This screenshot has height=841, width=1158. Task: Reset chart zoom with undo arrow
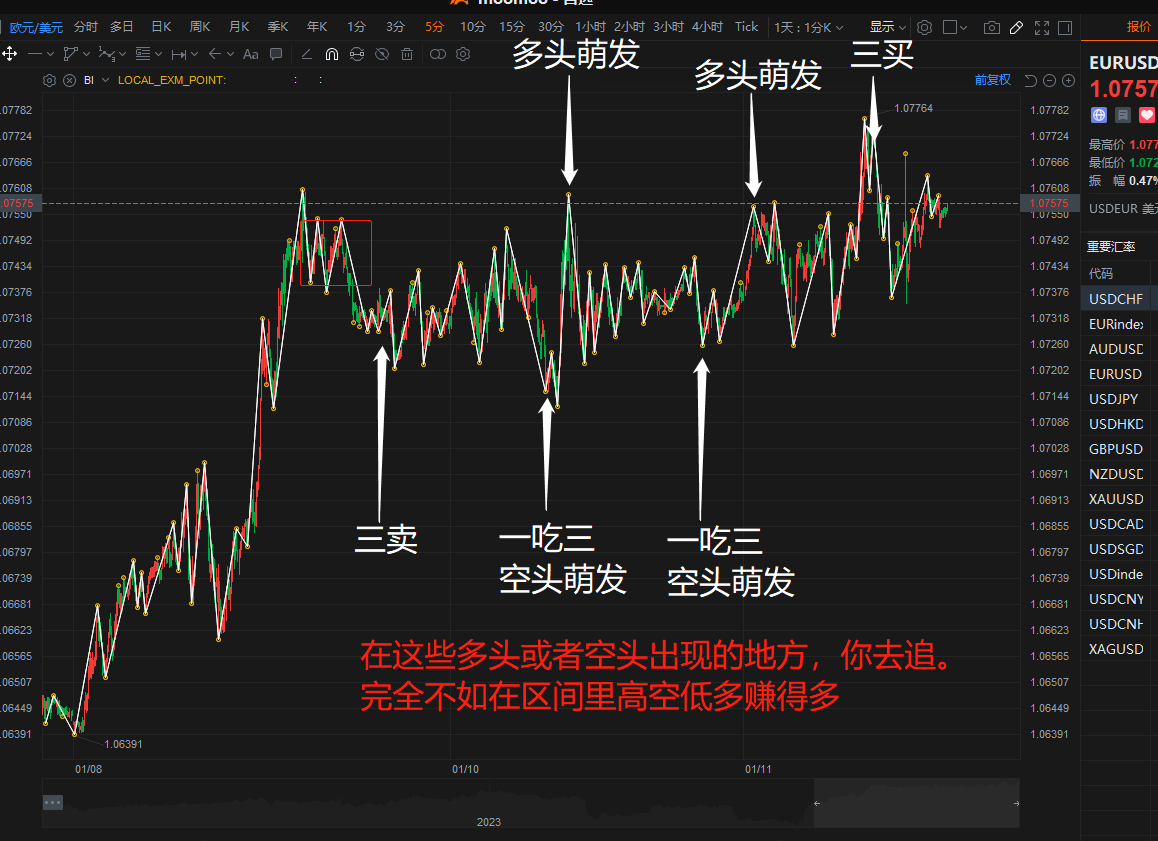click(x=1031, y=80)
